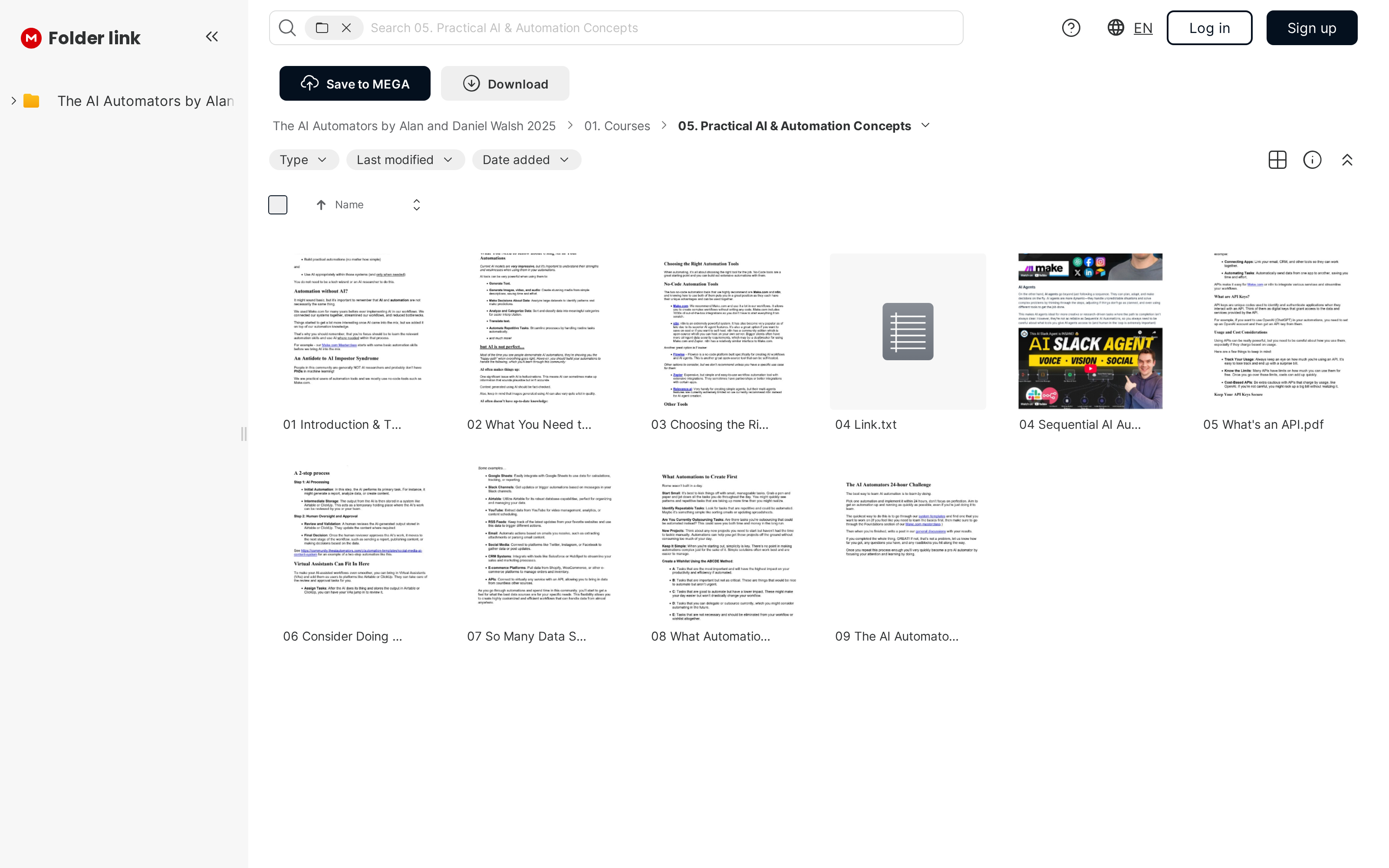Click the file name '05 What's an API.pdf'
This screenshot has width=1389, height=868.
(x=1263, y=425)
